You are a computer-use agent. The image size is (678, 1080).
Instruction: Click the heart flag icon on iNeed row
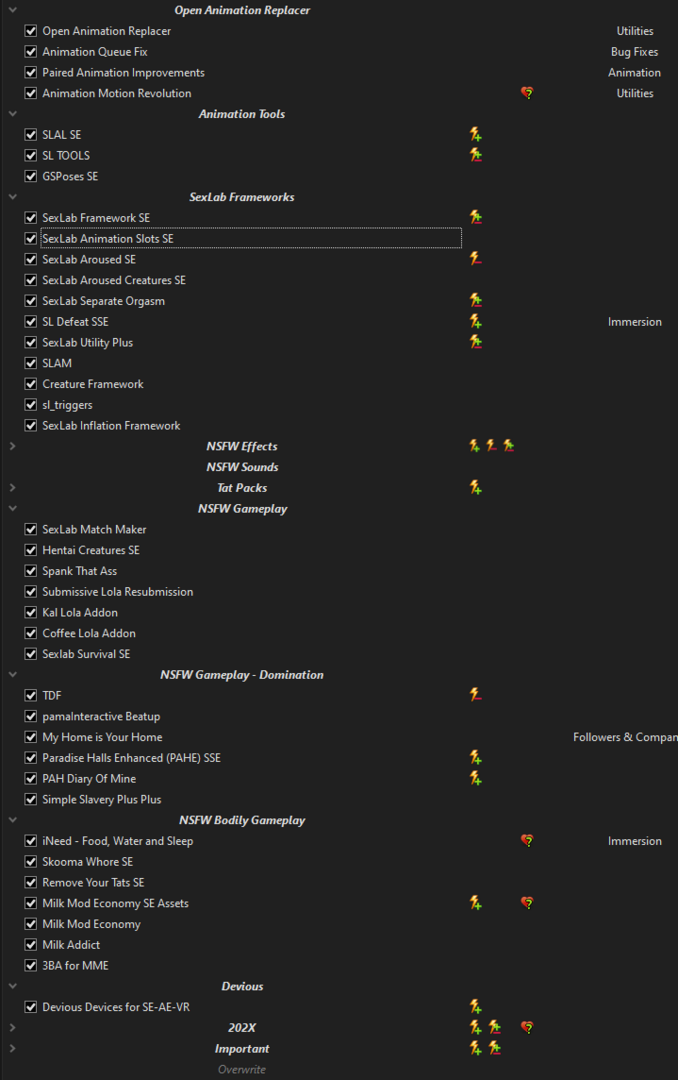point(527,840)
